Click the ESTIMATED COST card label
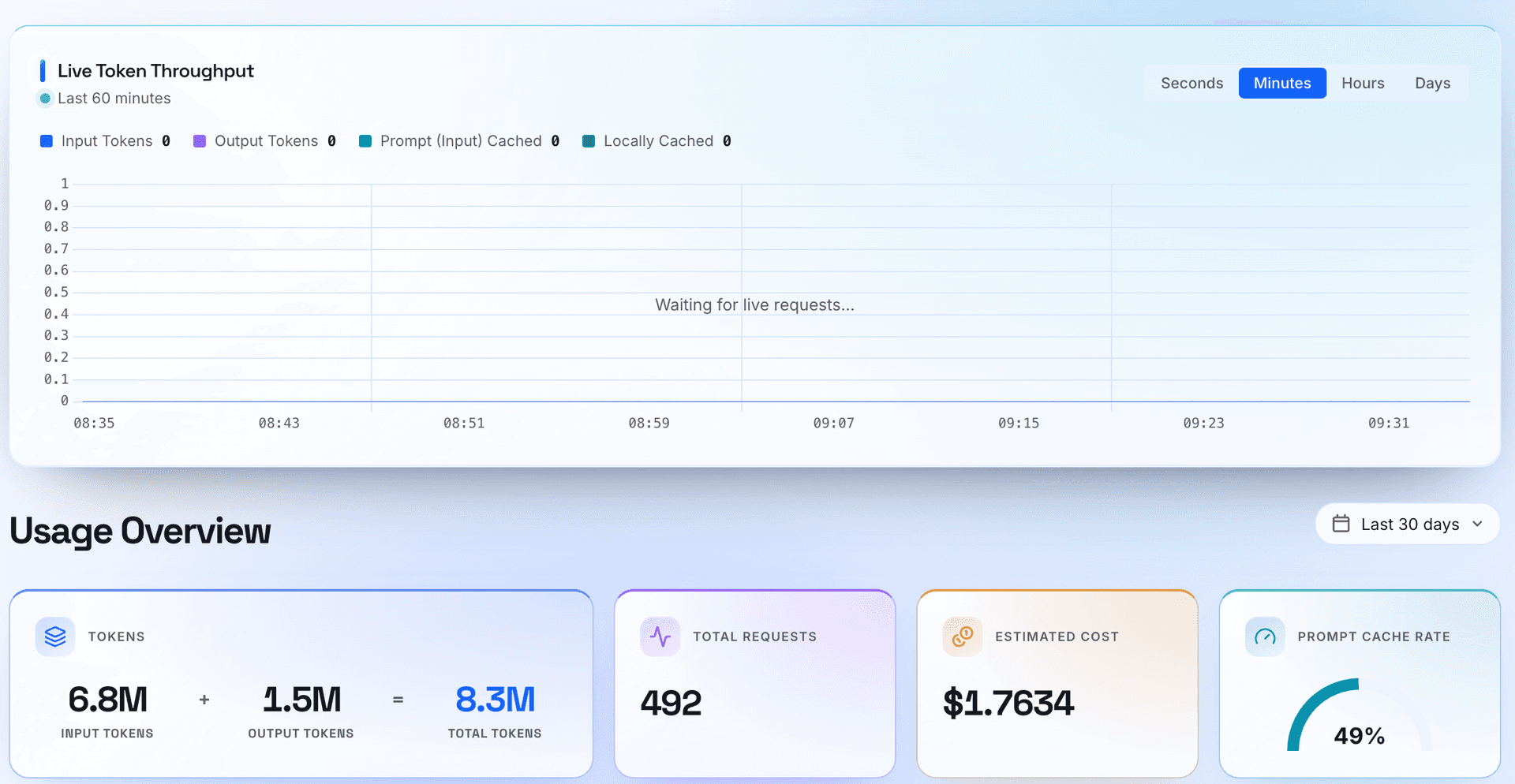Screen dimensions: 1515x784 (x=1057, y=637)
